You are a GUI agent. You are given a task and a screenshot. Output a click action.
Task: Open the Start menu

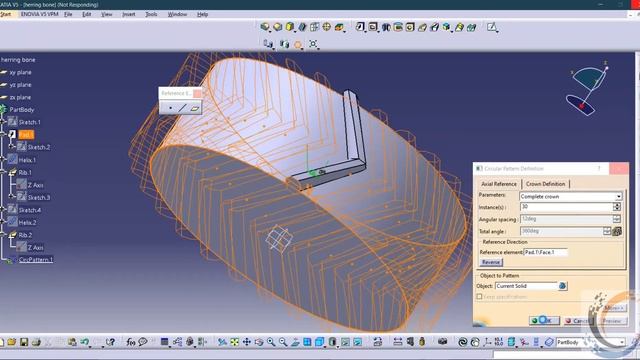(x=6, y=14)
